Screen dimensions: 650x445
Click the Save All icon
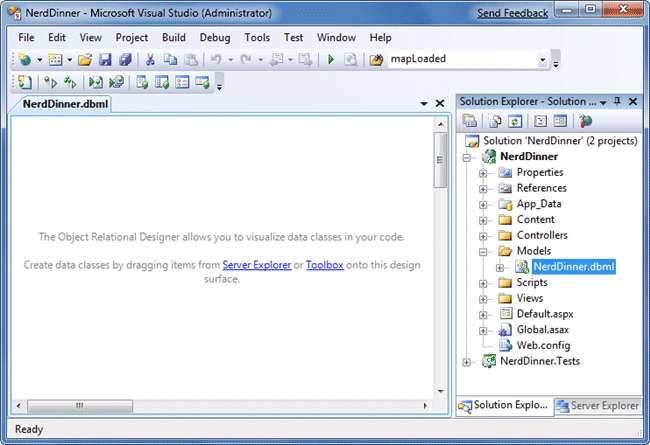(125, 60)
